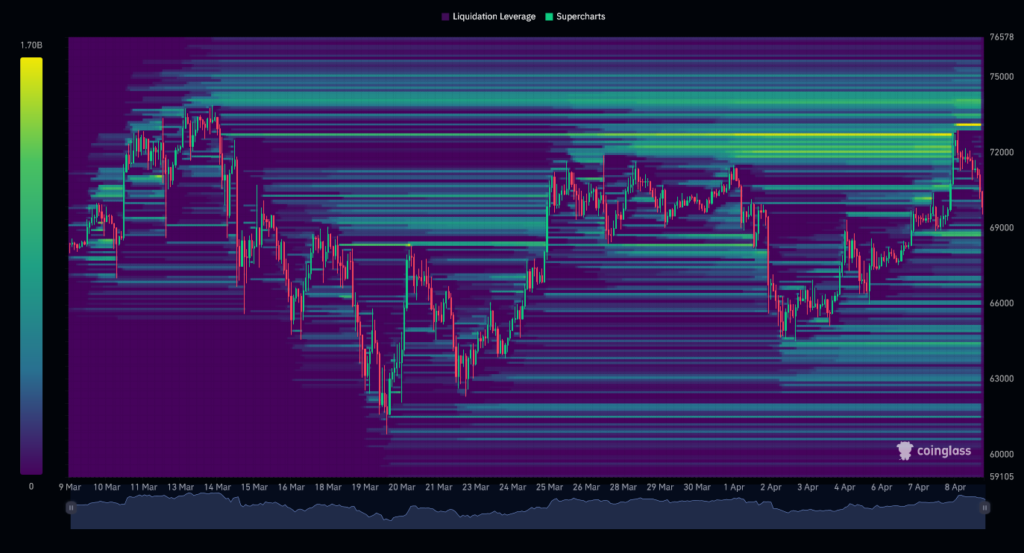The image size is (1024, 553).
Task: Click the 14 Mar date label
Action: point(217,487)
